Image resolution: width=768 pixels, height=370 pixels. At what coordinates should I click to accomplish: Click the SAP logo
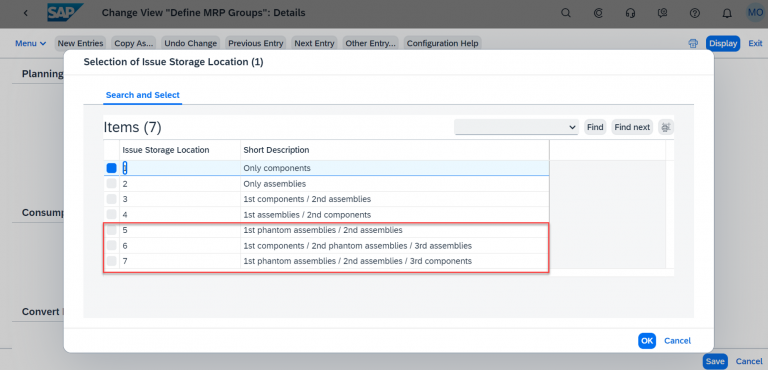coord(66,13)
